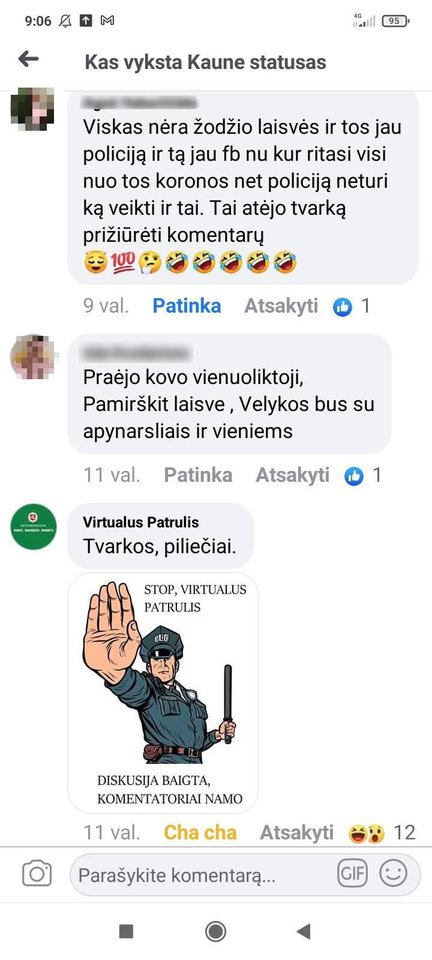Open the STOP Virtualus Patrulis image
The image size is (432, 960).
[163, 692]
